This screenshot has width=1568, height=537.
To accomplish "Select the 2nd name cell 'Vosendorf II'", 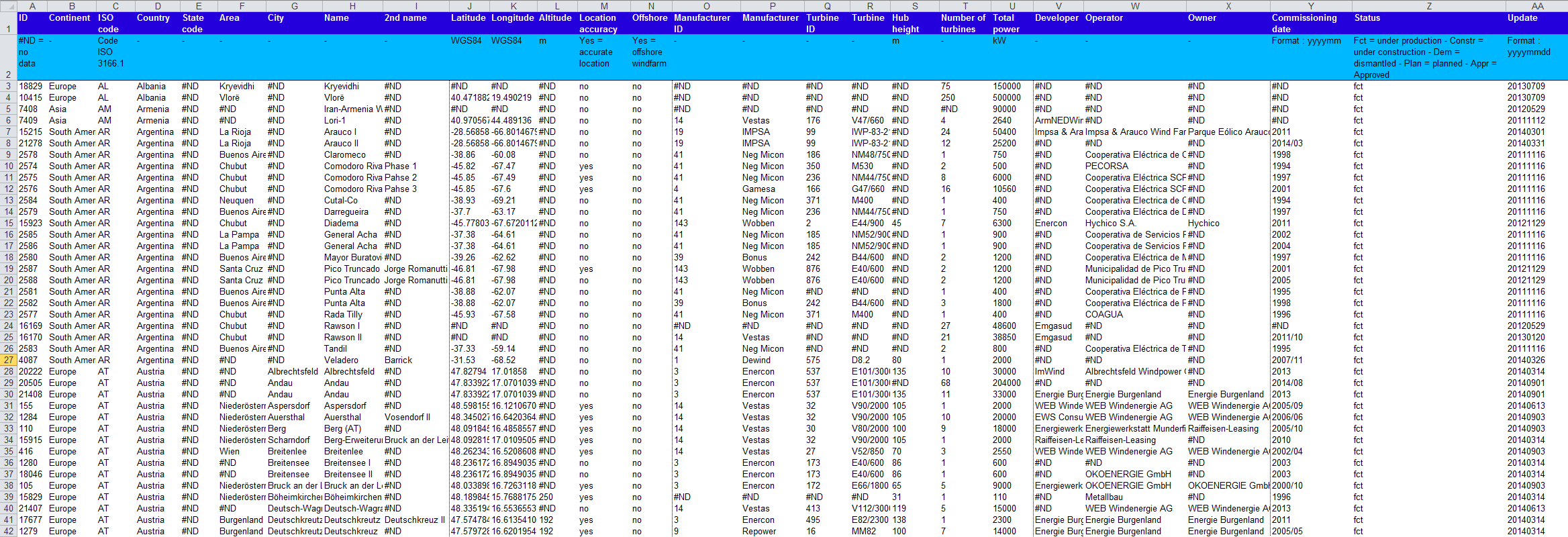I will click(416, 417).
